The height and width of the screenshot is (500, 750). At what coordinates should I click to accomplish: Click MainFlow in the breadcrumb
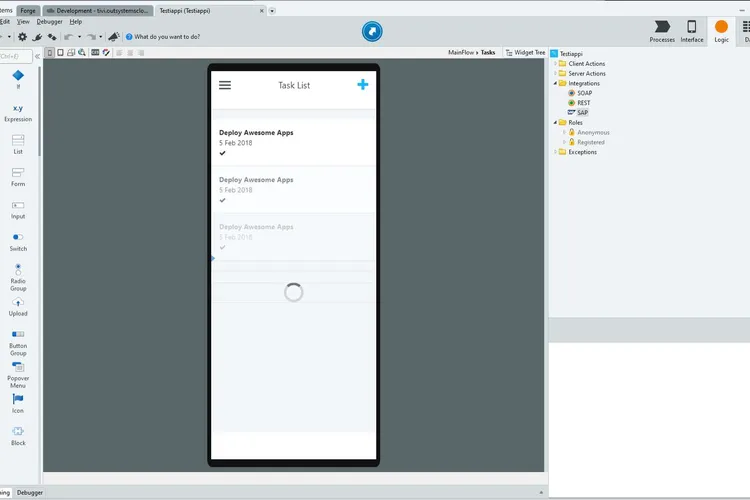point(460,52)
